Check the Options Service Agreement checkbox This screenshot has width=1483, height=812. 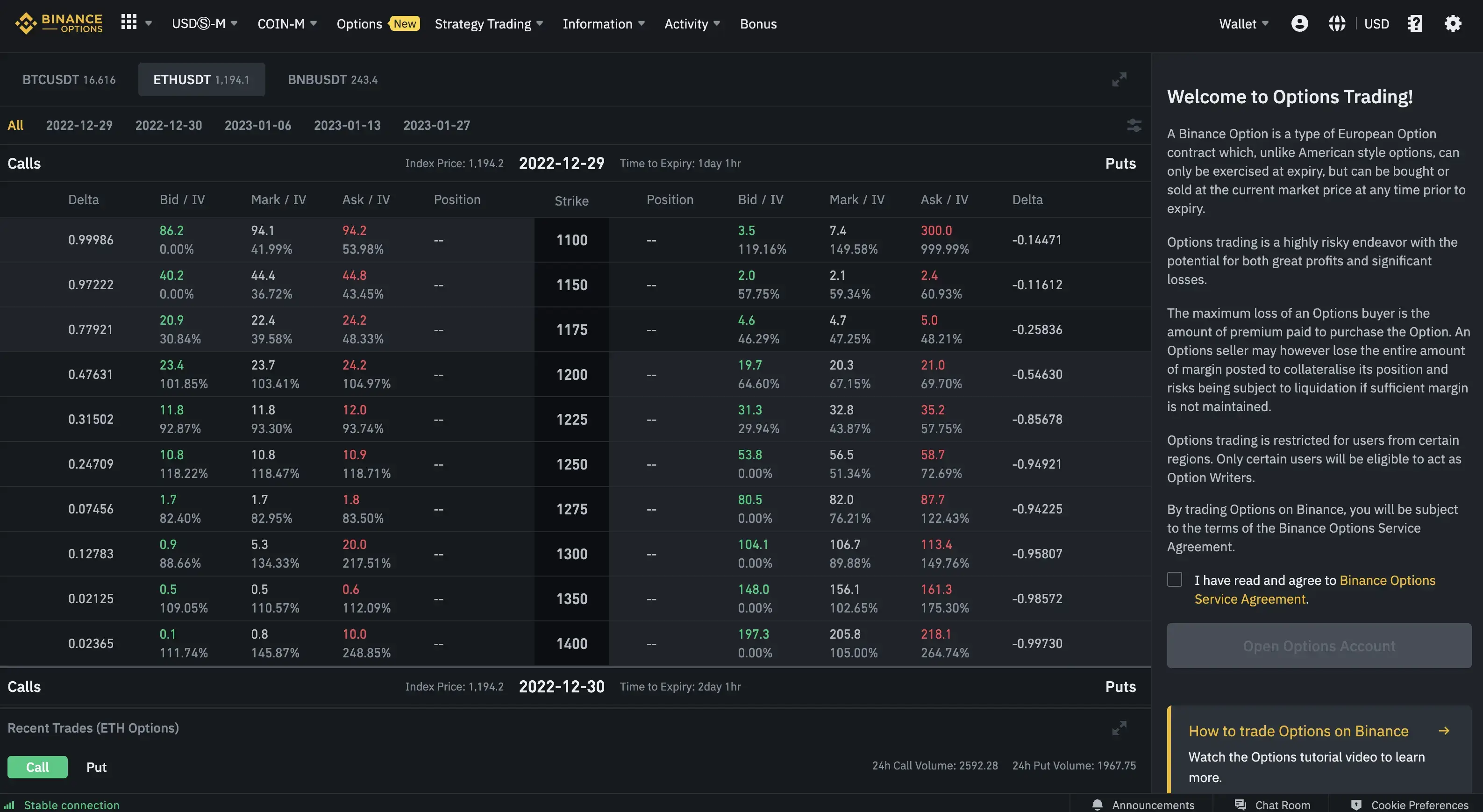click(x=1175, y=579)
